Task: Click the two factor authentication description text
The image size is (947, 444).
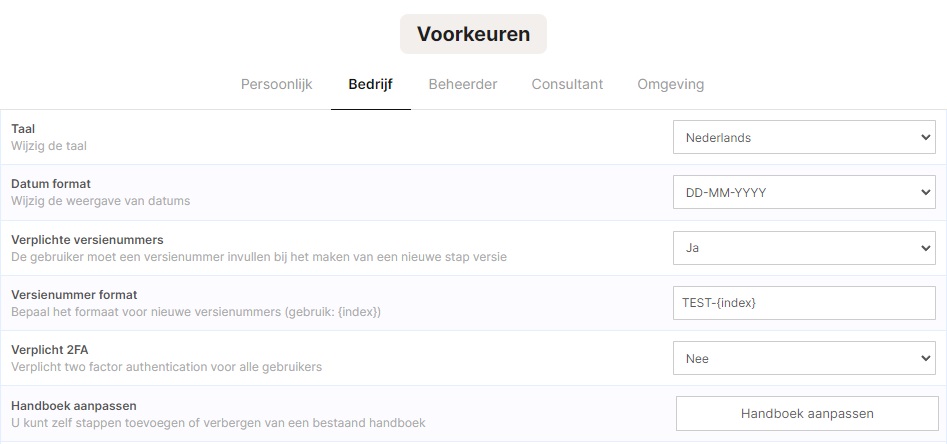Action: [x=166, y=367]
